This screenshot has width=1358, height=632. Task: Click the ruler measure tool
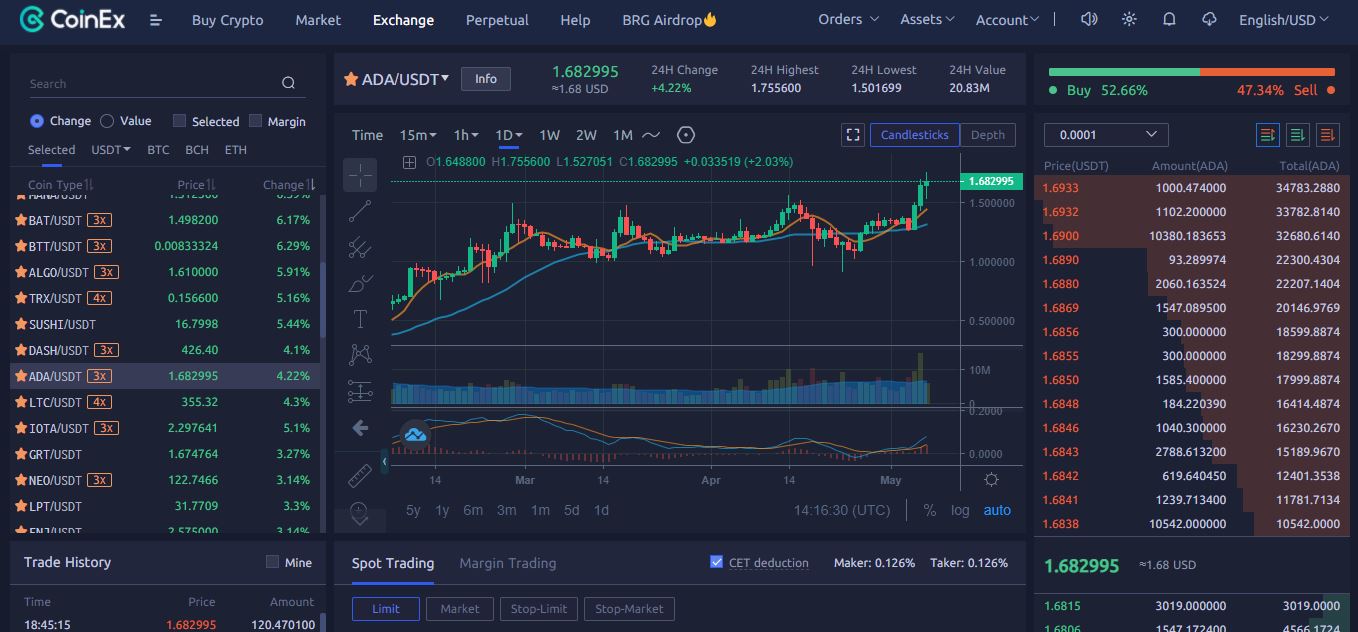(360, 476)
